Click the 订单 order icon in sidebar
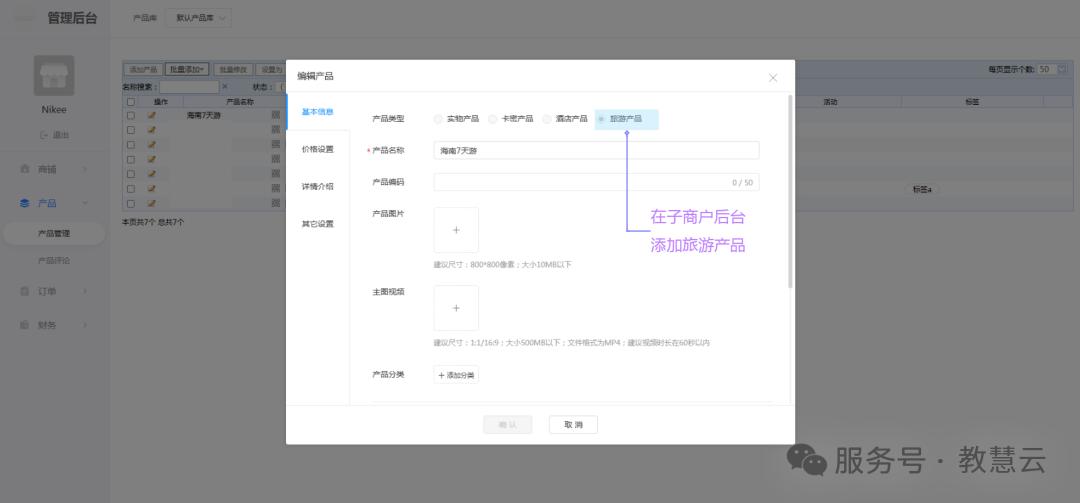The width and height of the screenshot is (1080, 503). click(25, 291)
